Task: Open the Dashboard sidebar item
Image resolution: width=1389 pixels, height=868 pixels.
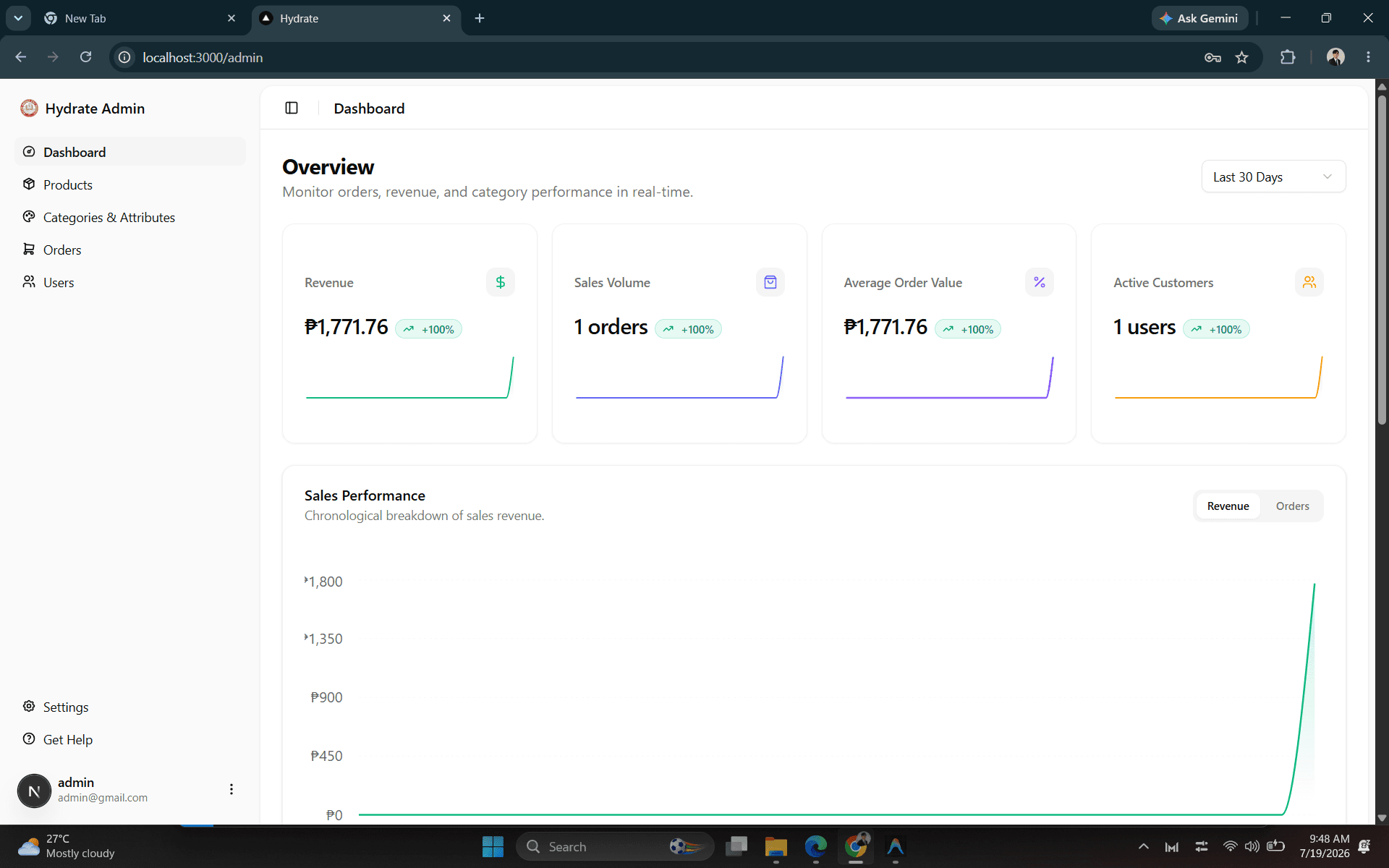Action: coord(130,152)
